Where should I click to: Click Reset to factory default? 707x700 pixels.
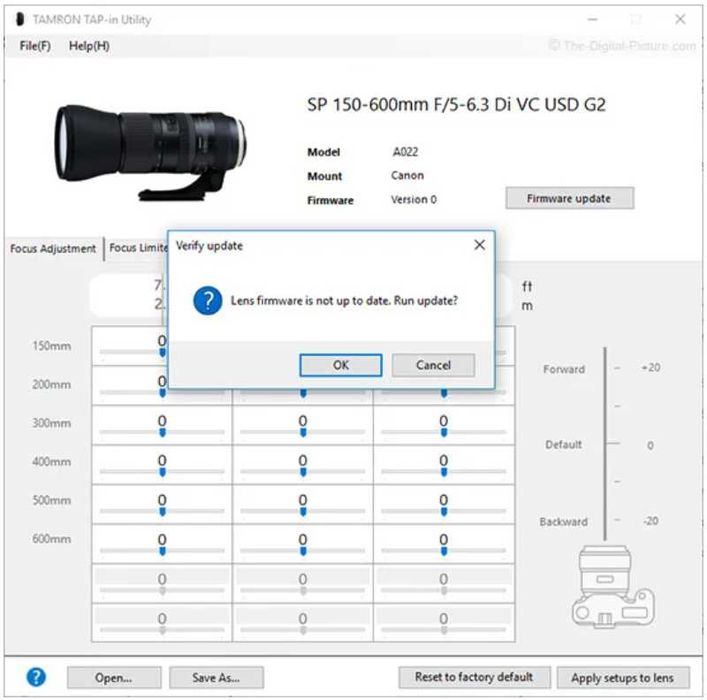point(474,677)
